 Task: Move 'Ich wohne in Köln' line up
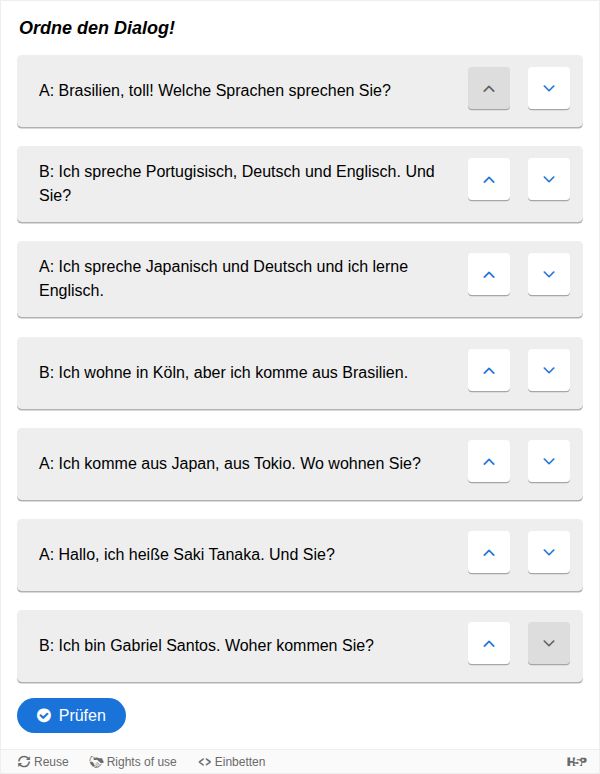click(x=489, y=371)
